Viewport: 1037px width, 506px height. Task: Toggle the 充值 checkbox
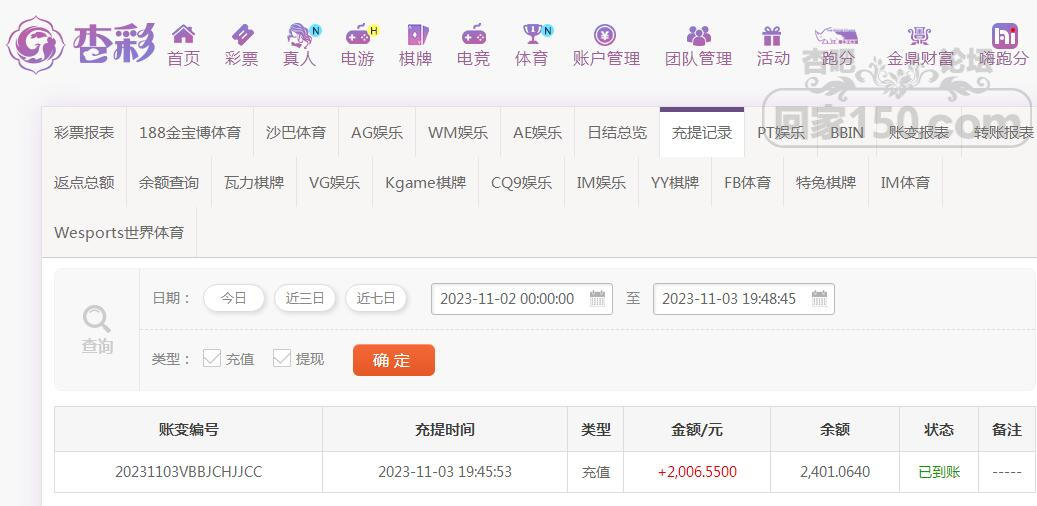coord(212,358)
